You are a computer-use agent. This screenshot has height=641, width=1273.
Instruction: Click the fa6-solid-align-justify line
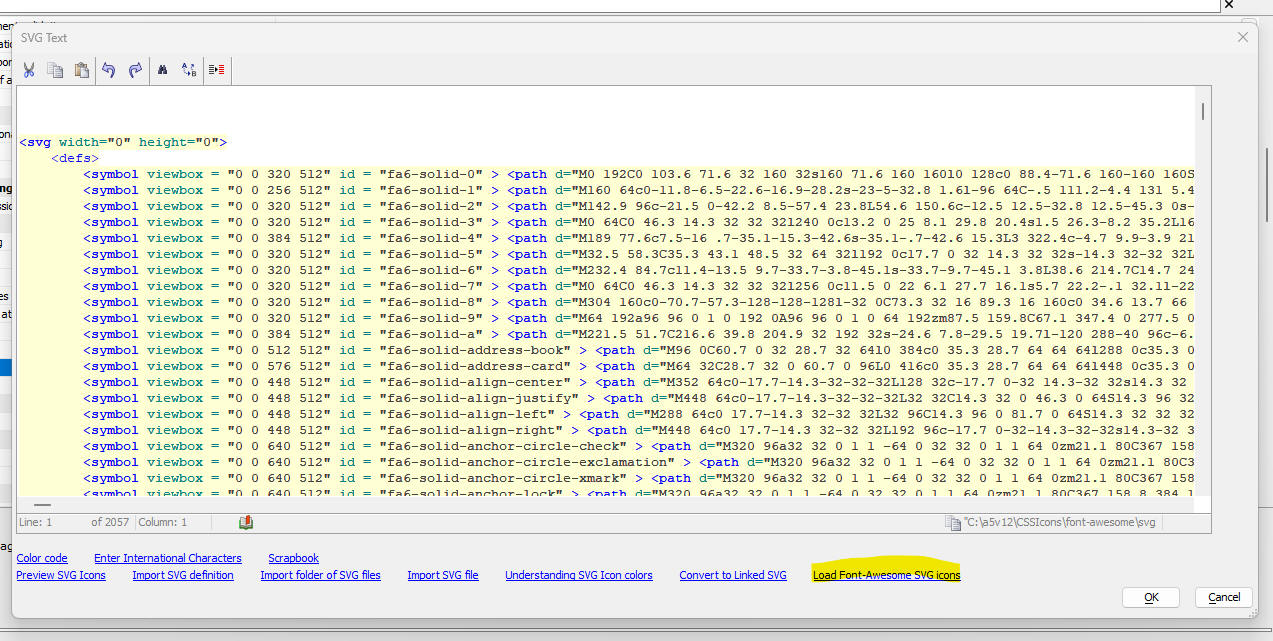tap(639, 398)
